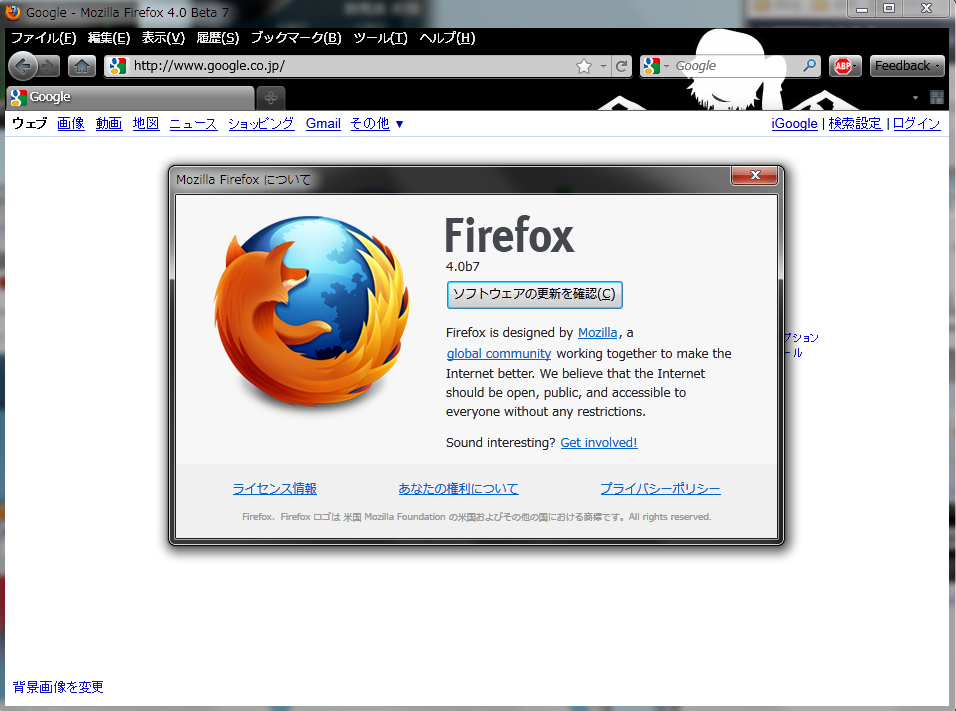
Task: Click the ログイン link
Action: pyautogui.click(x=916, y=124)
